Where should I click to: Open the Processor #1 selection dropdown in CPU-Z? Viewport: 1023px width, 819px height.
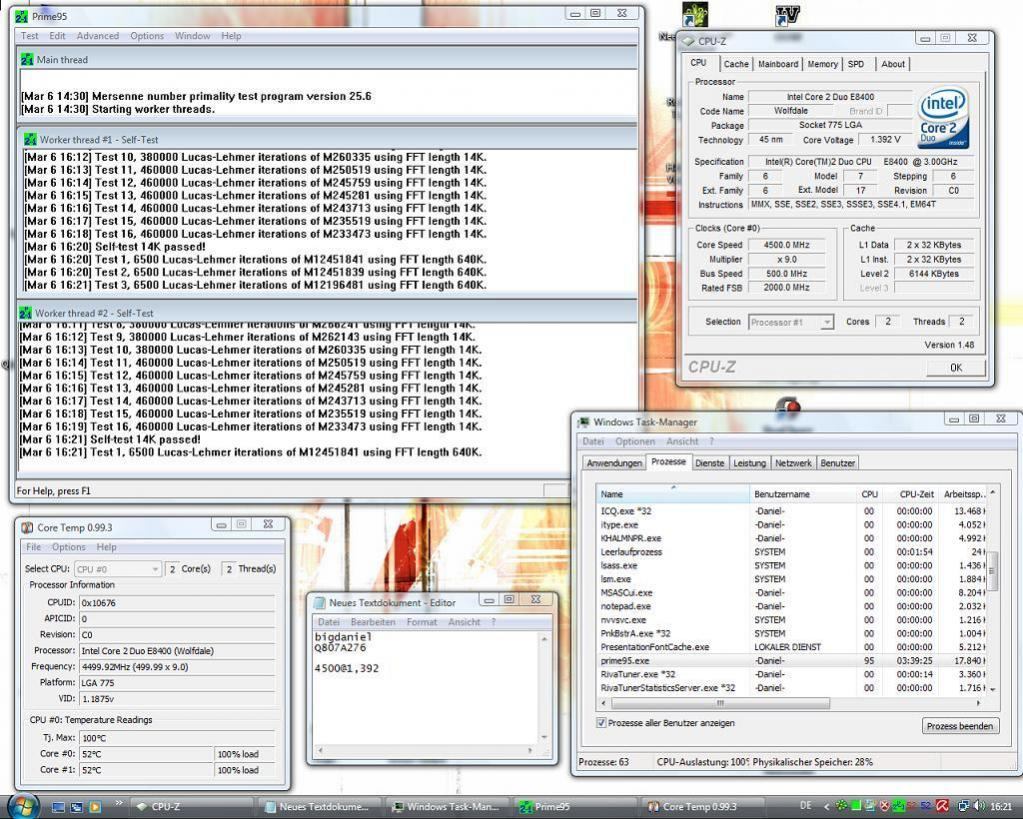coord(791,322)
